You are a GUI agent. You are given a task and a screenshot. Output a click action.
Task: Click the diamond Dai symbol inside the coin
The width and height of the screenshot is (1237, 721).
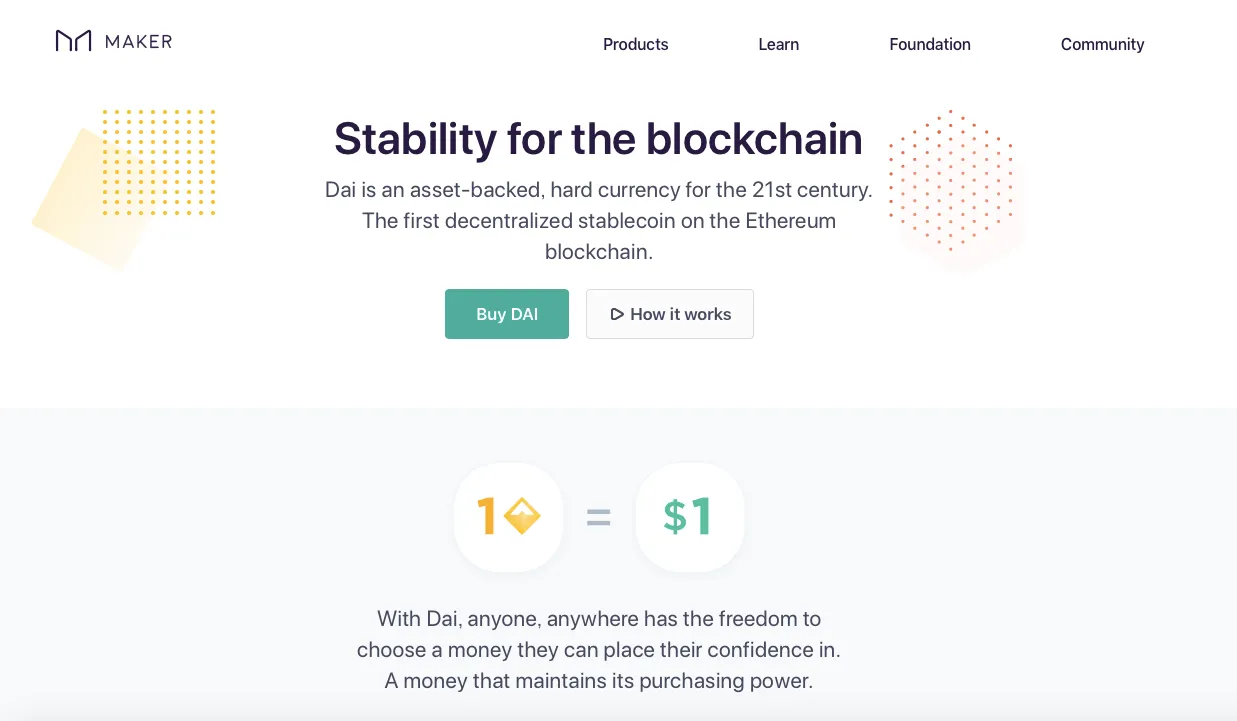[x=522, y=517]
